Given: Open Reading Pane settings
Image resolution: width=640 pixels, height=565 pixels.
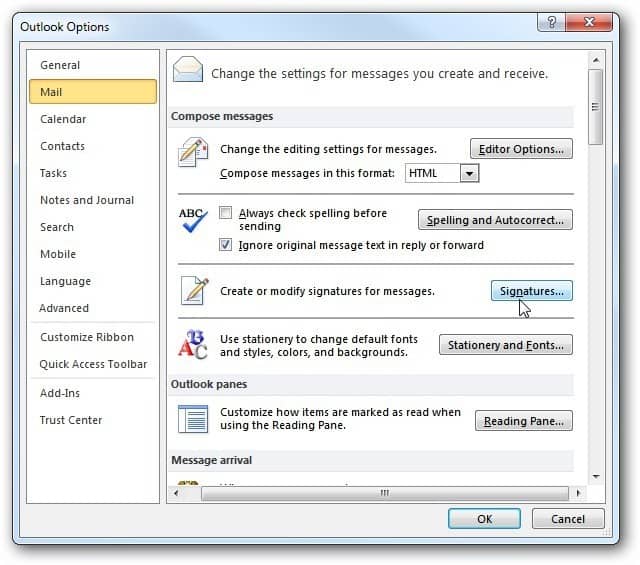Looking at the screenshot, I should [x=524, y=421].
